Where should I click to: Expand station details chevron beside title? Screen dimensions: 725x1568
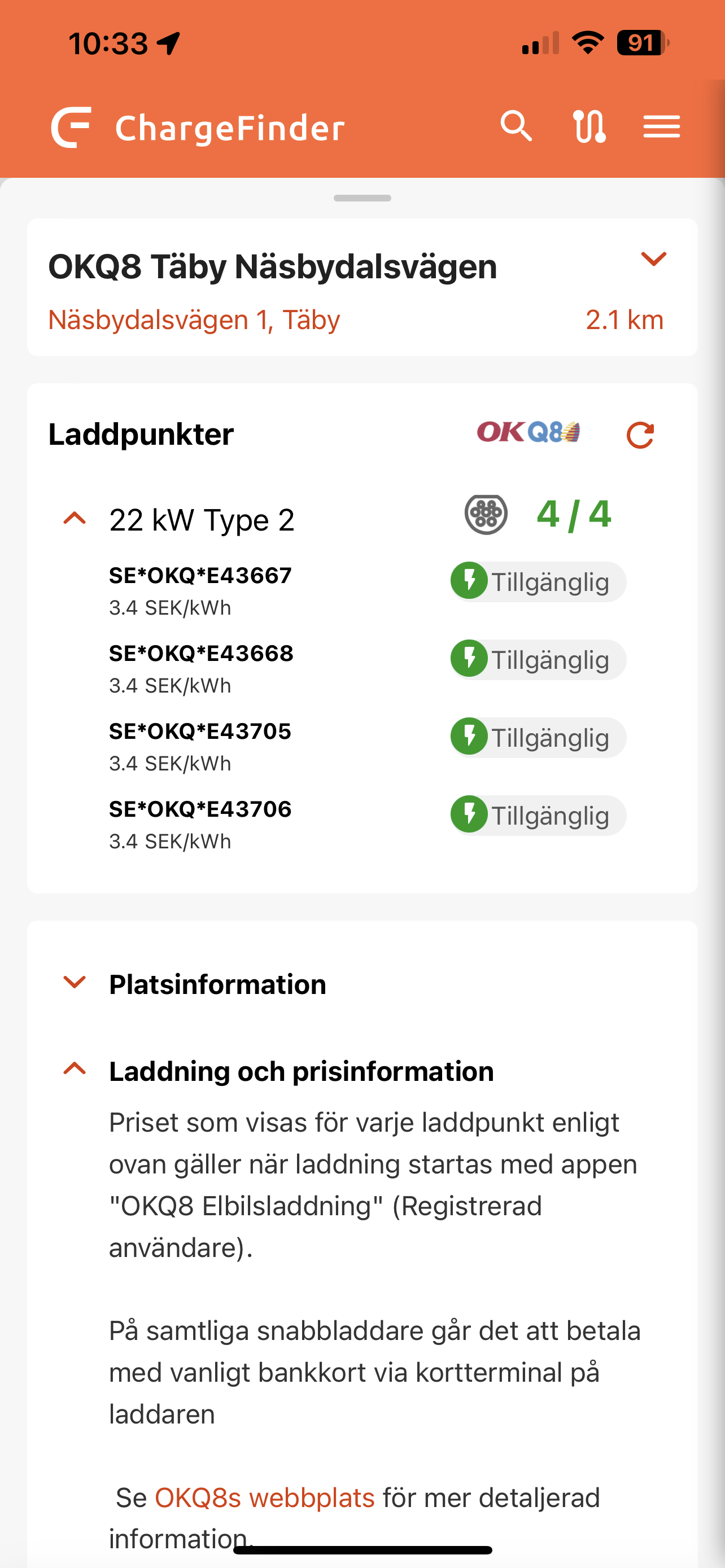point(654,259)
